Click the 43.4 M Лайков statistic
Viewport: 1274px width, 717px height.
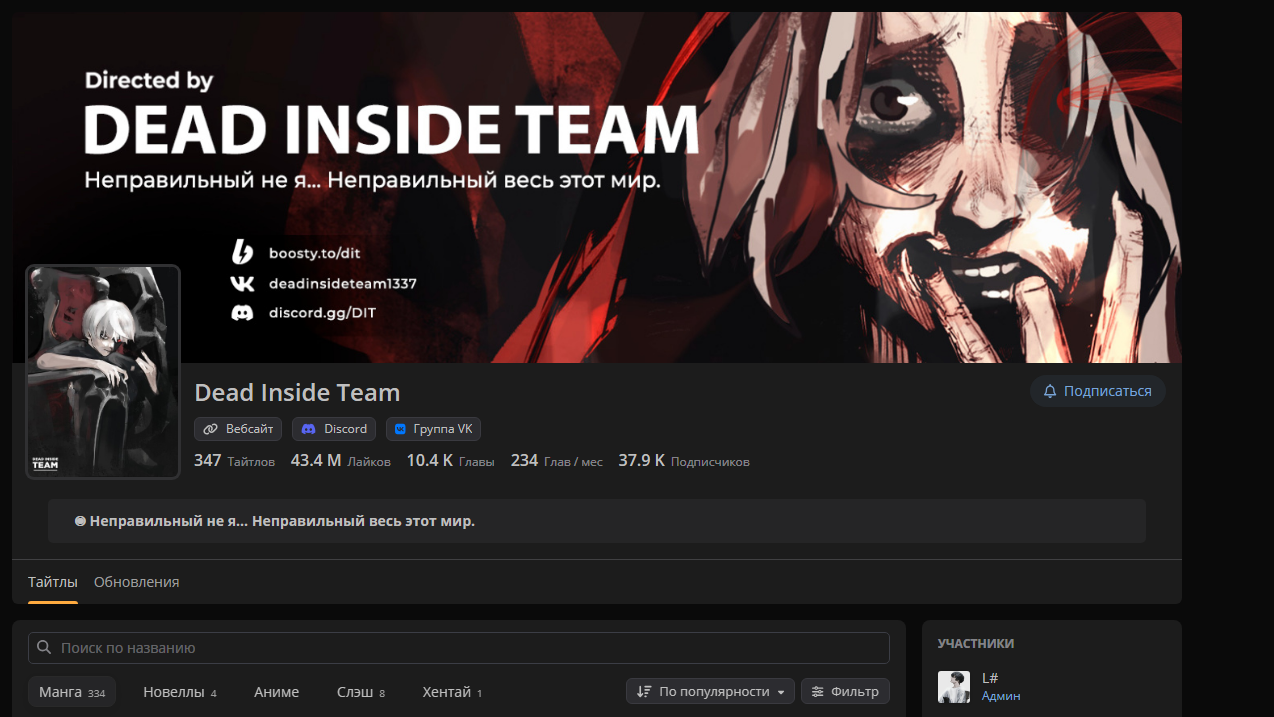pos(341,461)
